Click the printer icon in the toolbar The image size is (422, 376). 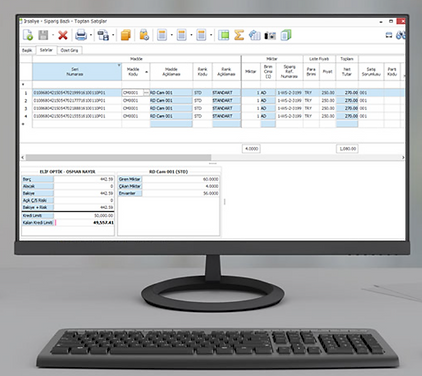pyautogui.click(x=81, y=35)
